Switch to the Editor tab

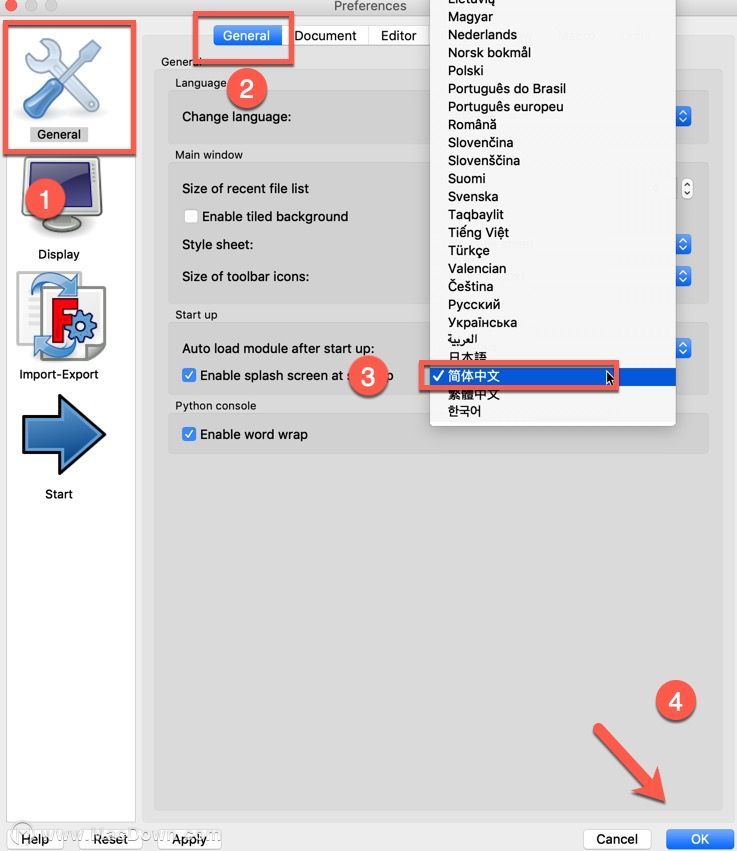click(398, 36)
